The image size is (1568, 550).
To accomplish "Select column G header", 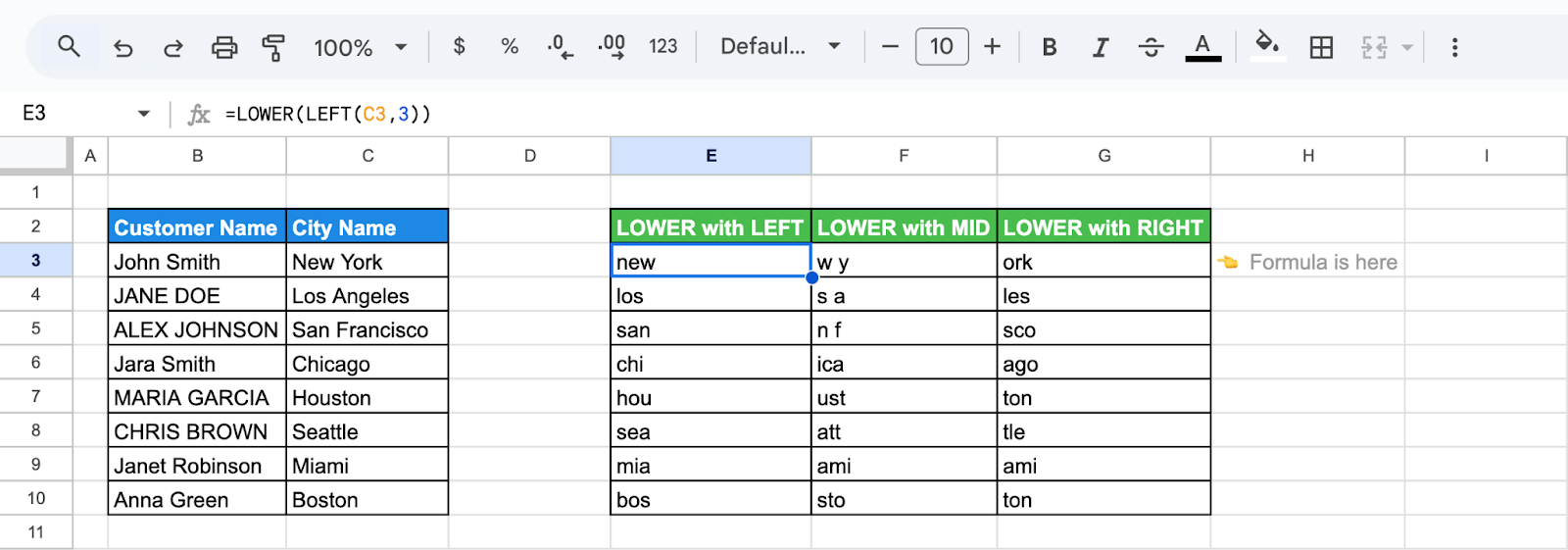I will coord(1103,155).
